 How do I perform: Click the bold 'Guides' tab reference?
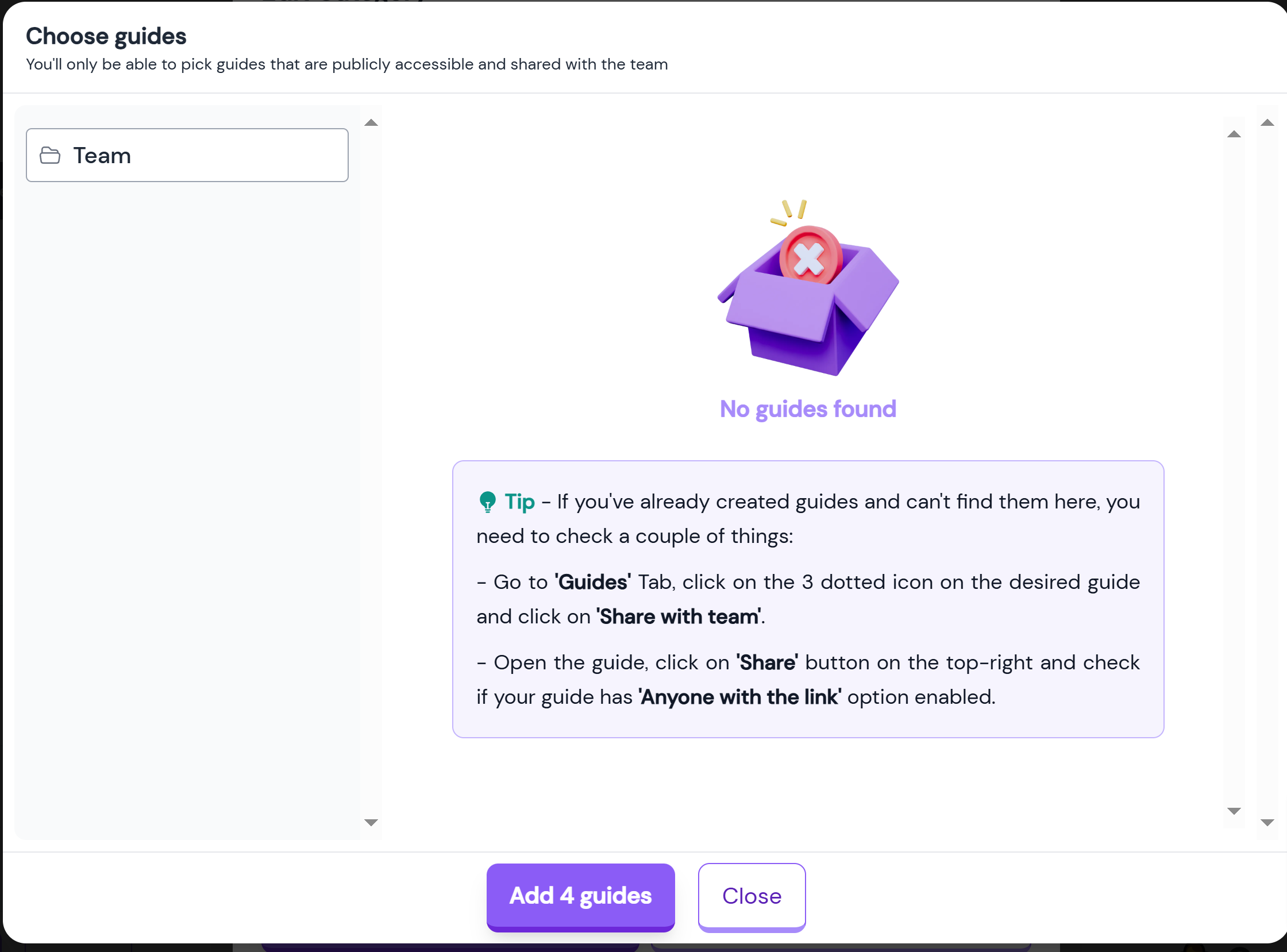click(x=592, y=582)
